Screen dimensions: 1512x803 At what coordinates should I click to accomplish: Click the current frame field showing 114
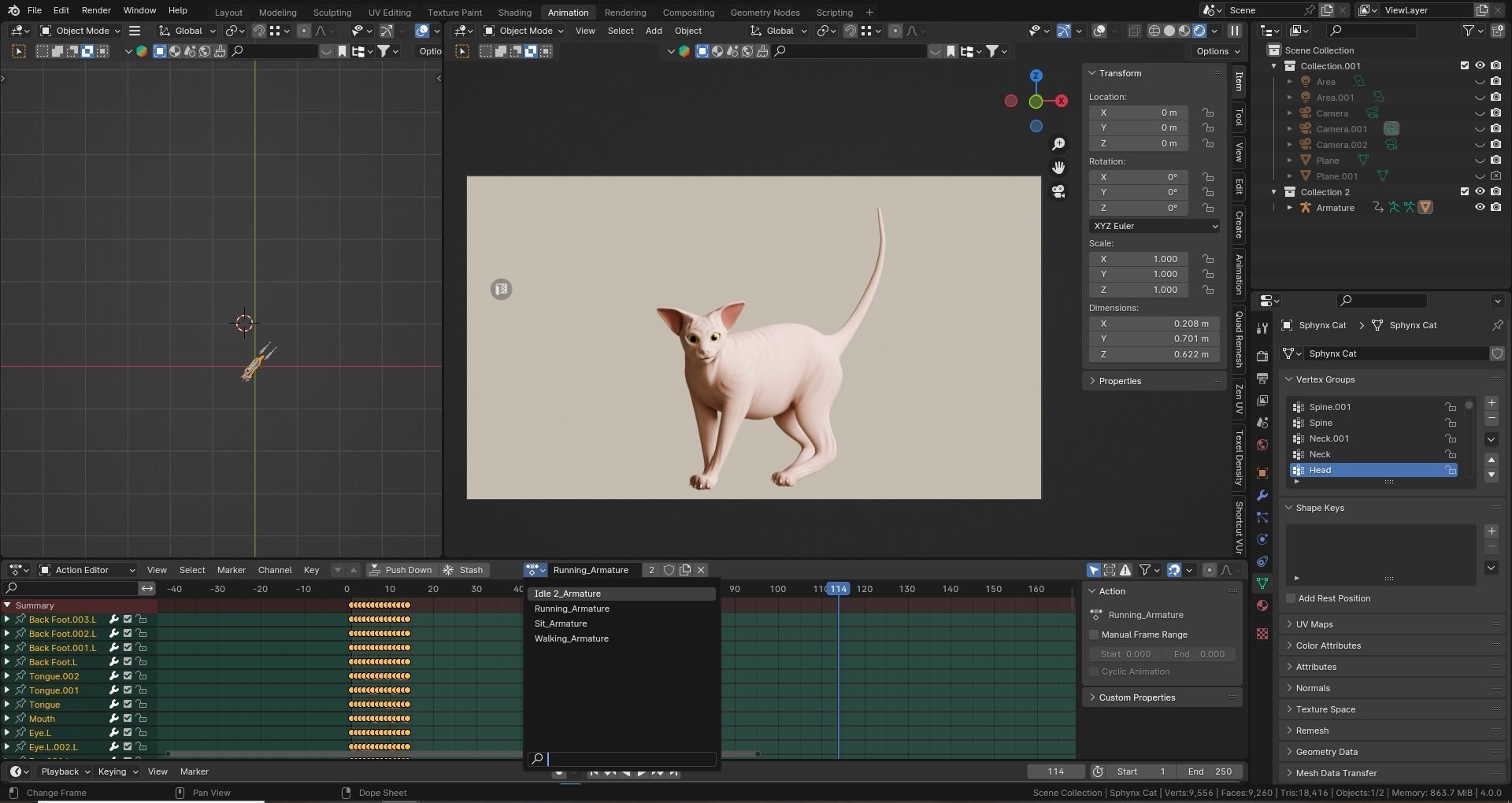tap(1056, 772)
